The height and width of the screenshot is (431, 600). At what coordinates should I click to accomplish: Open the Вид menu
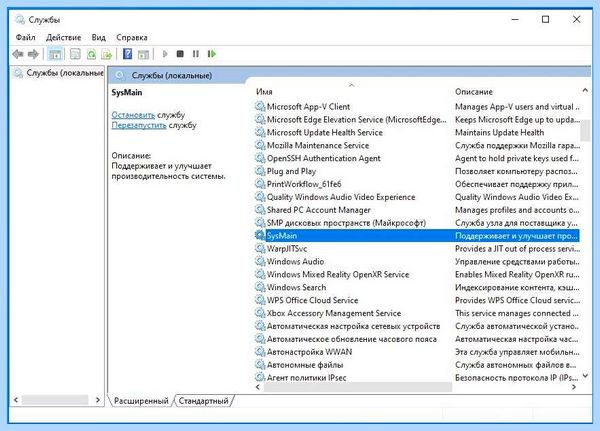[x=98, y=38]
